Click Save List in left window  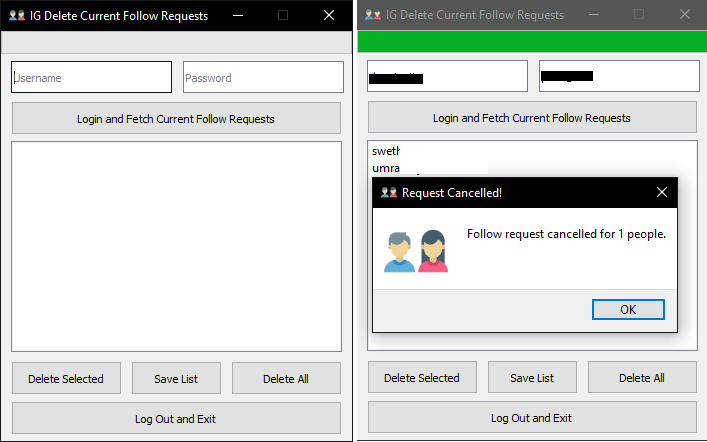pos(176,378)
